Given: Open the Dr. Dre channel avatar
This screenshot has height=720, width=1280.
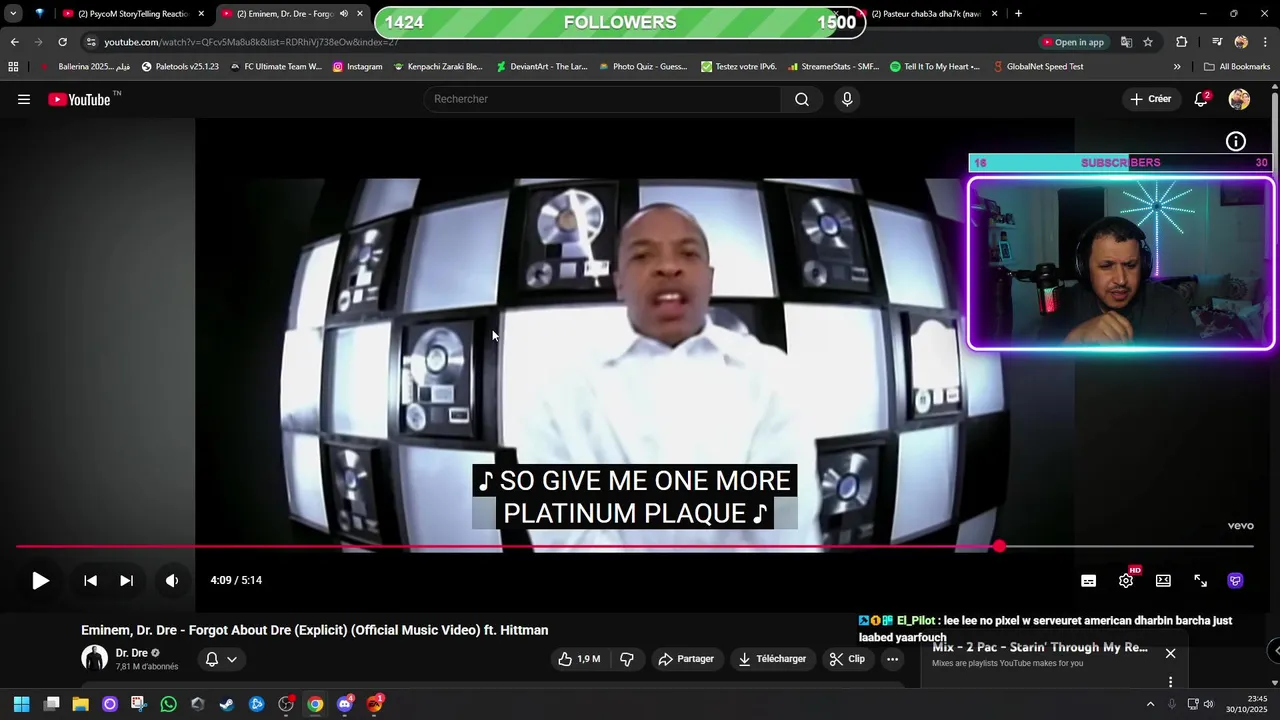Looking at the screenshot, I should (x=94, y=658).
